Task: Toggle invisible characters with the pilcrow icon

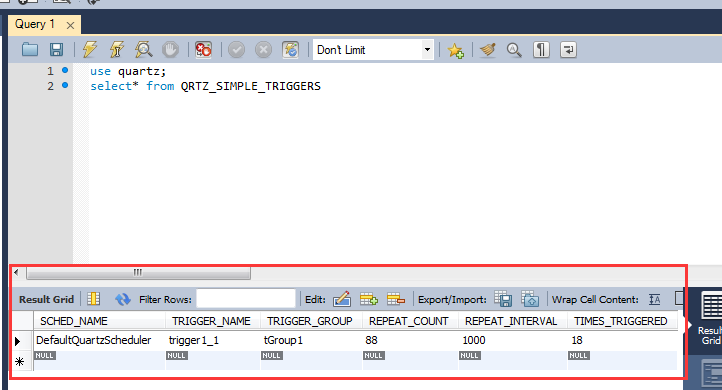Action: pos(541,49)
